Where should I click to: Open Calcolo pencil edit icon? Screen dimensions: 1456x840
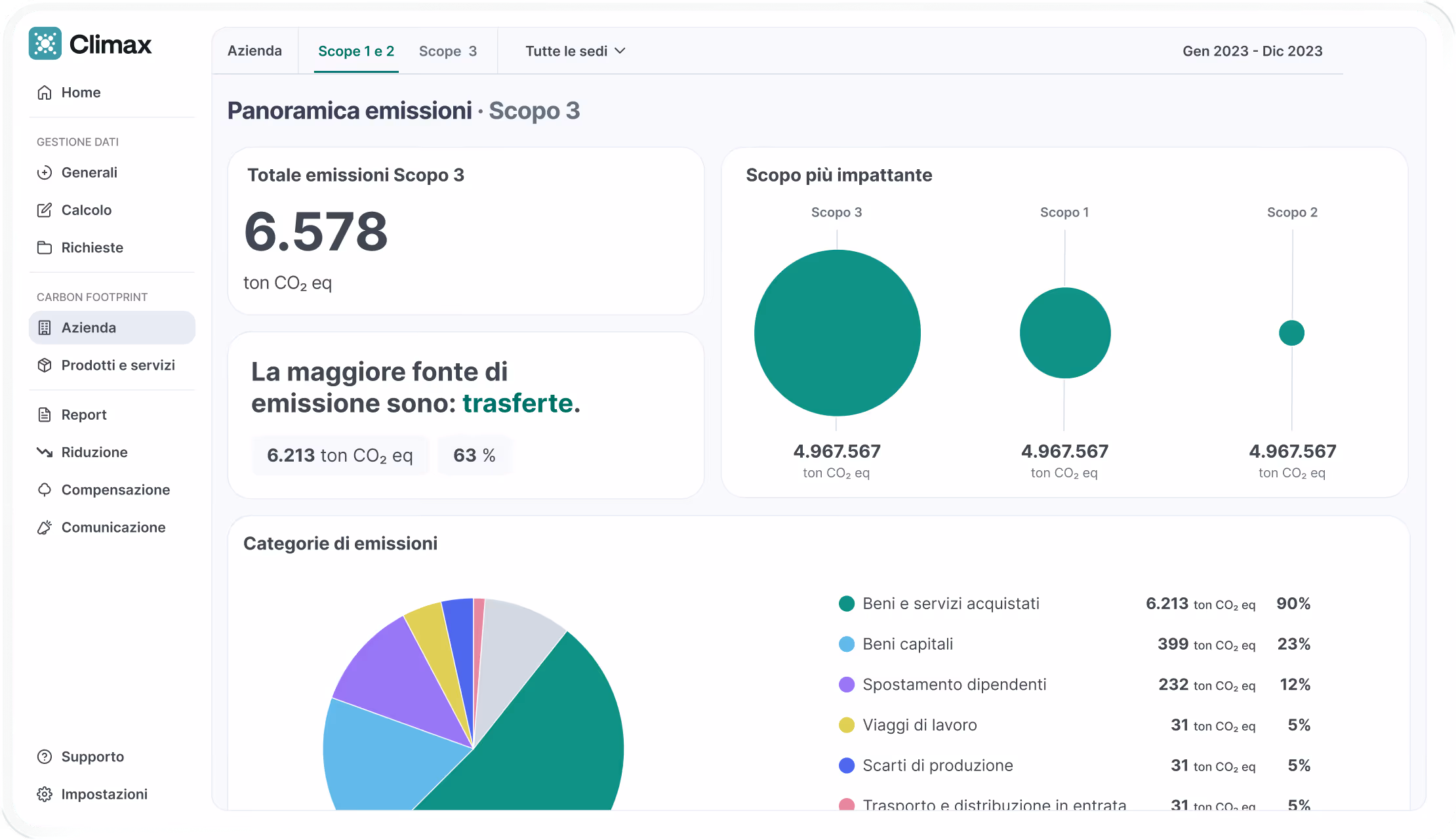45,210
